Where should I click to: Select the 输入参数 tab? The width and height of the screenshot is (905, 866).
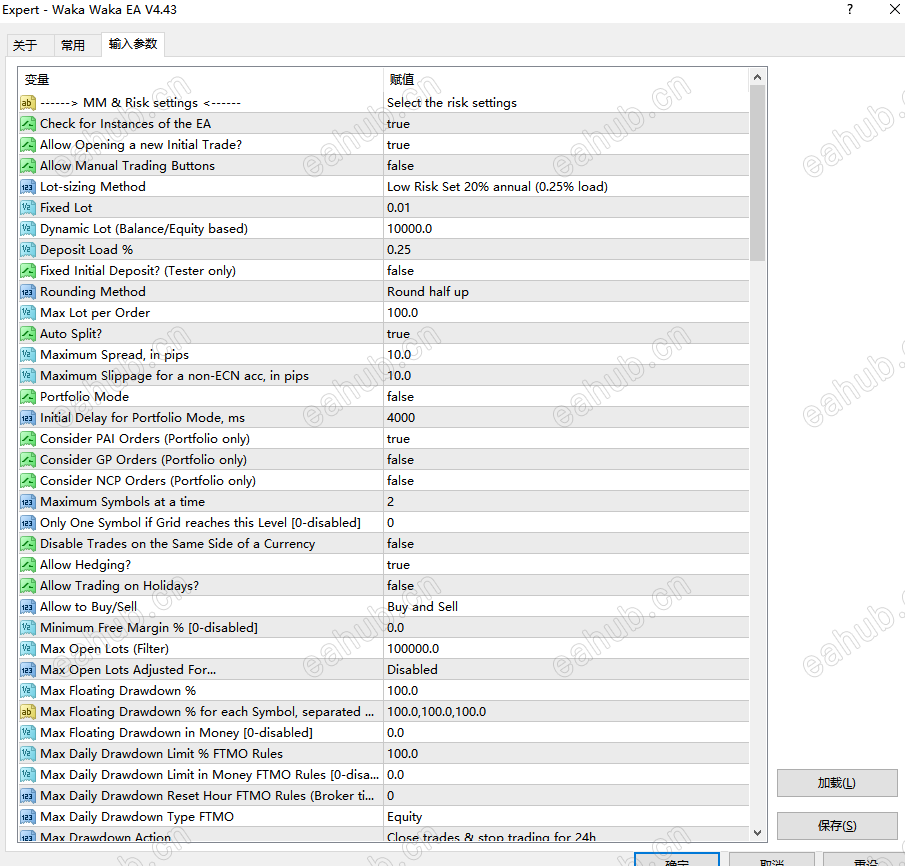[x=133, y=44]
